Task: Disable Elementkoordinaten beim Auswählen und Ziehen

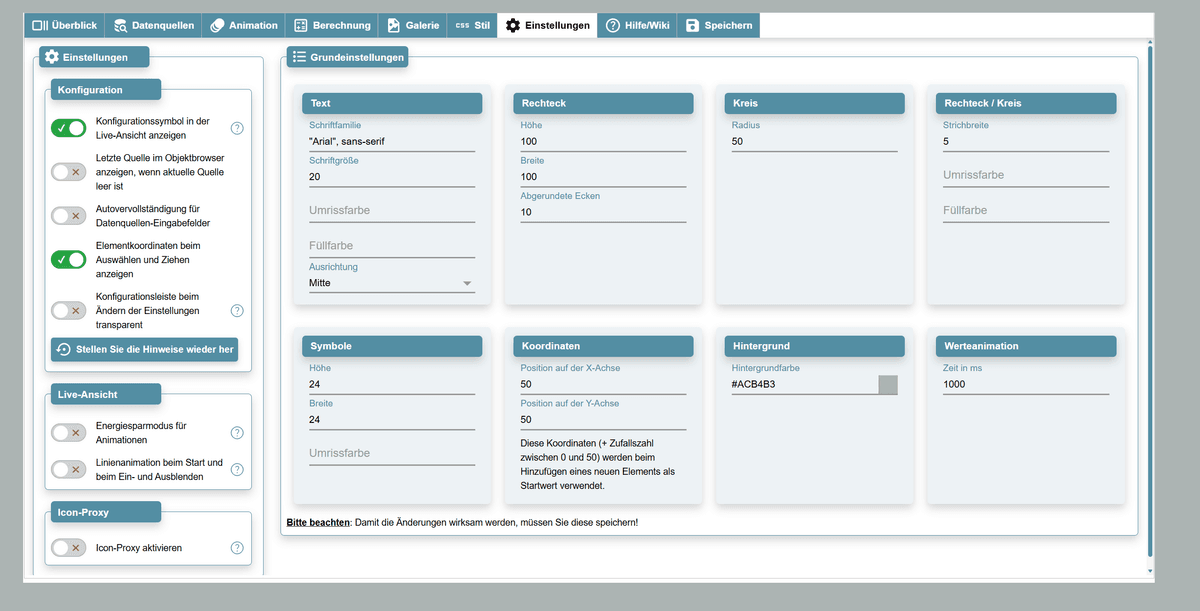Action: [69, 260]
